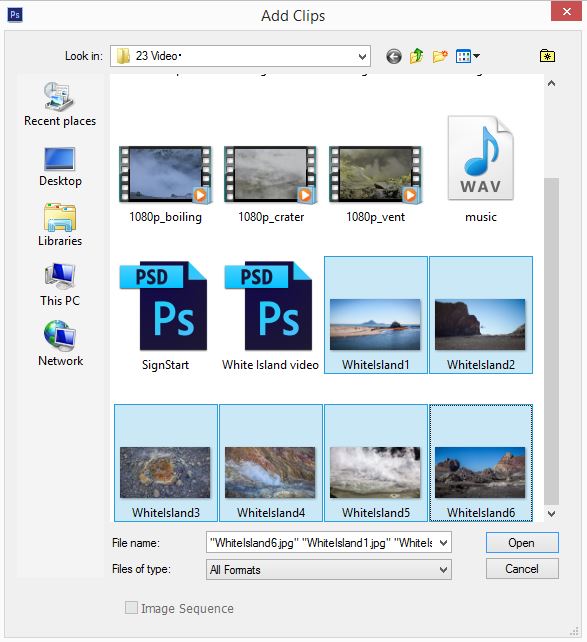Image resolution: width=587 pixels, height=642 pixels.
Task: Open This PC in sidebar
Action: [x=60, y=285]
